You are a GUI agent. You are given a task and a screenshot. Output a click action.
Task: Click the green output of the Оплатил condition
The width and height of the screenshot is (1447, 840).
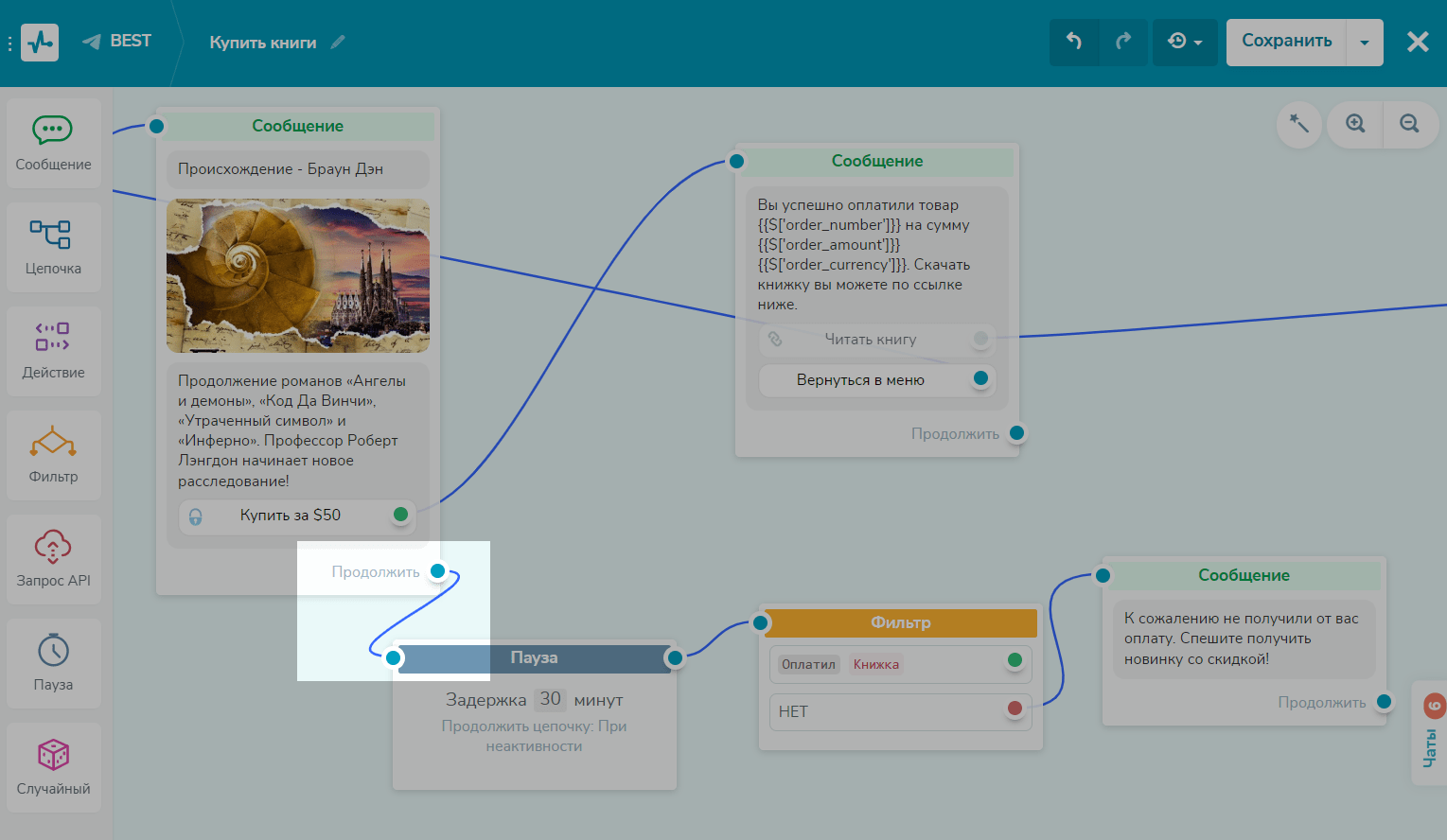[1015, 660]
